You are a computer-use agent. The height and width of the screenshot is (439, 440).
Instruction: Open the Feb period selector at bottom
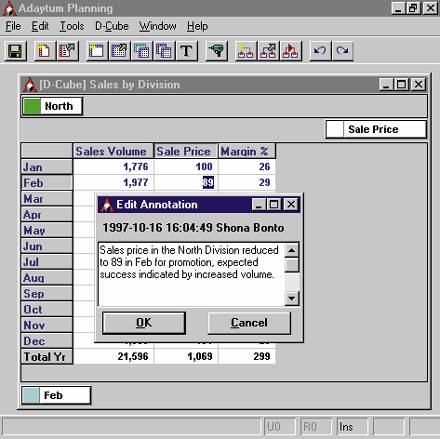(56, 395)
